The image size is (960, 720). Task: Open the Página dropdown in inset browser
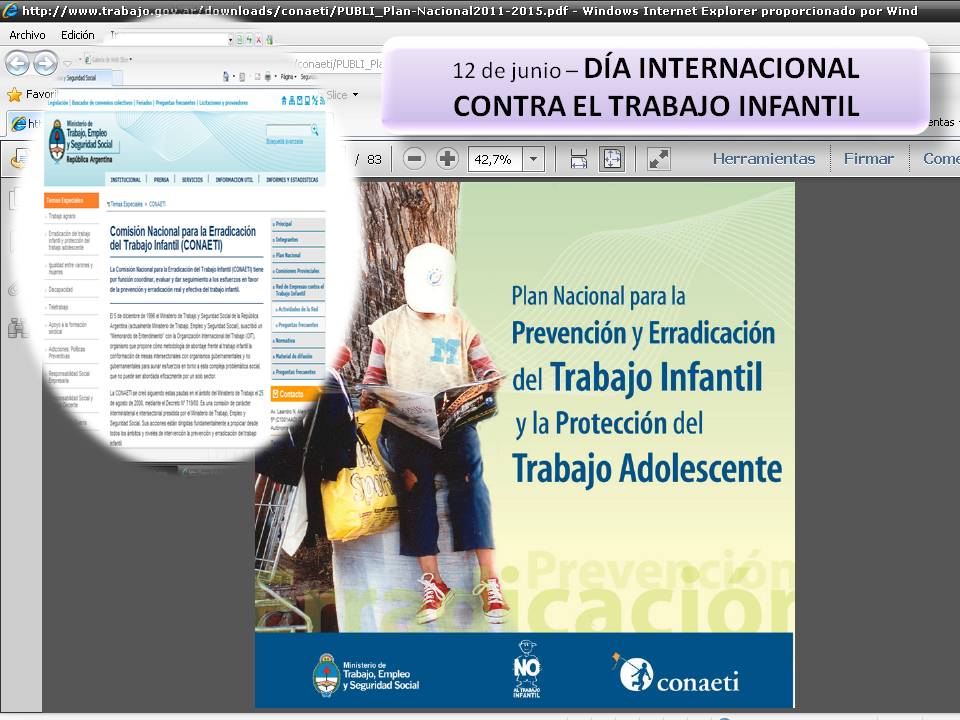pyautogui.click(x=288, y=77)
